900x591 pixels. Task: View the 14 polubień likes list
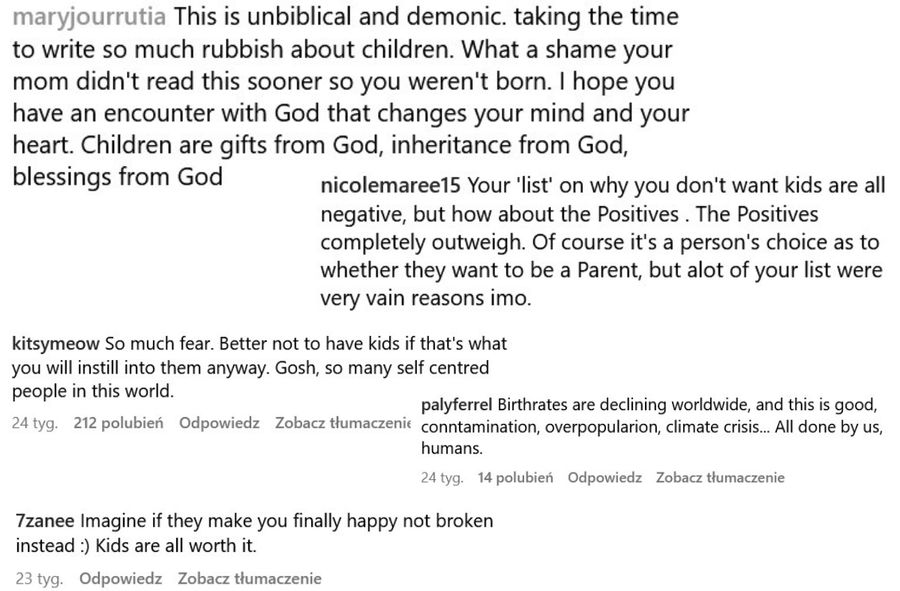pos(515,477)
